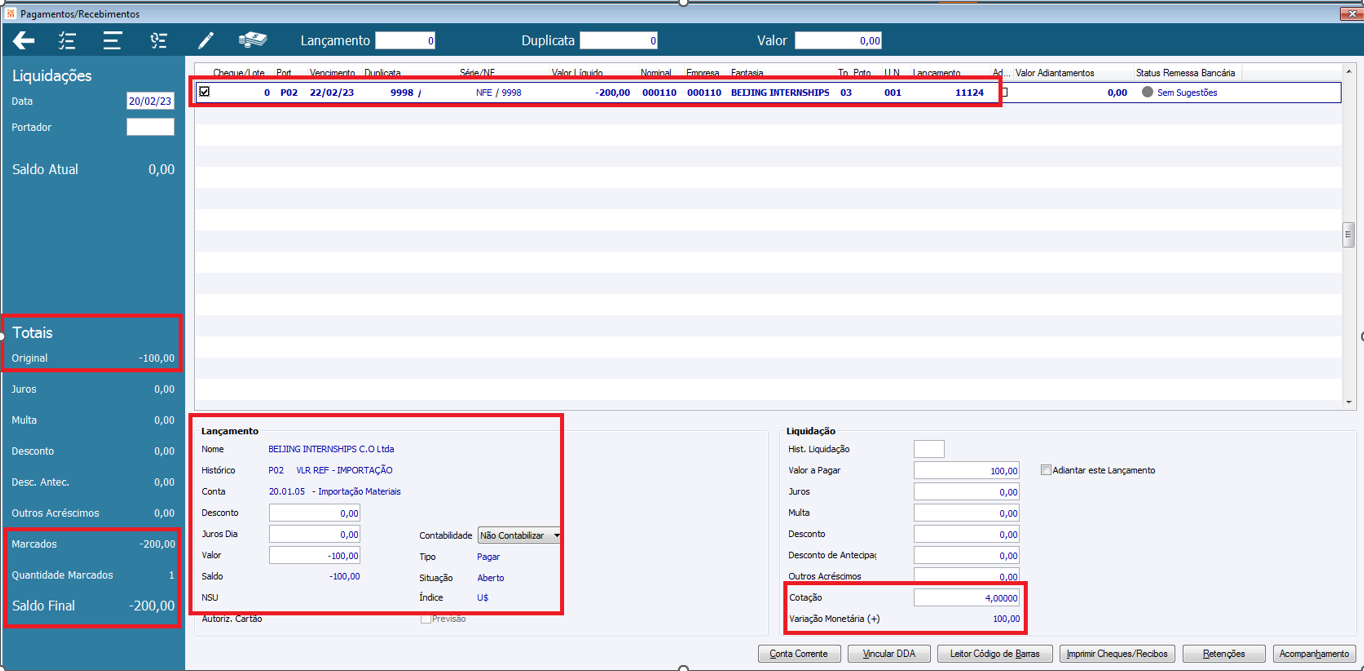Image resolution: width=1364 pixels, height=671 pixels.
Task: Click the P02 port cell in row
Action: coord(288,92)
